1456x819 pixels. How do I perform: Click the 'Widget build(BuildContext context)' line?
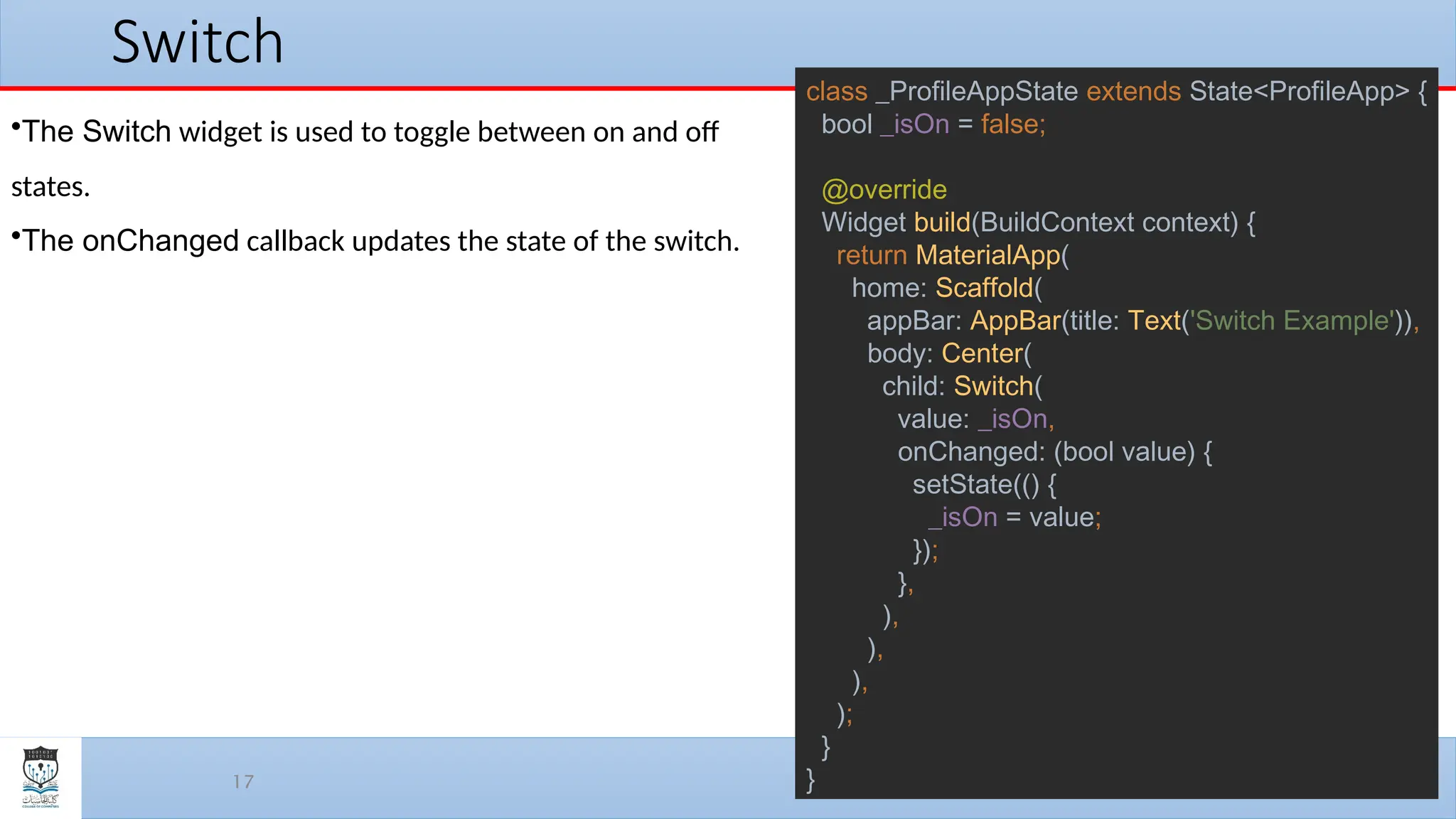click(1039, 223)
